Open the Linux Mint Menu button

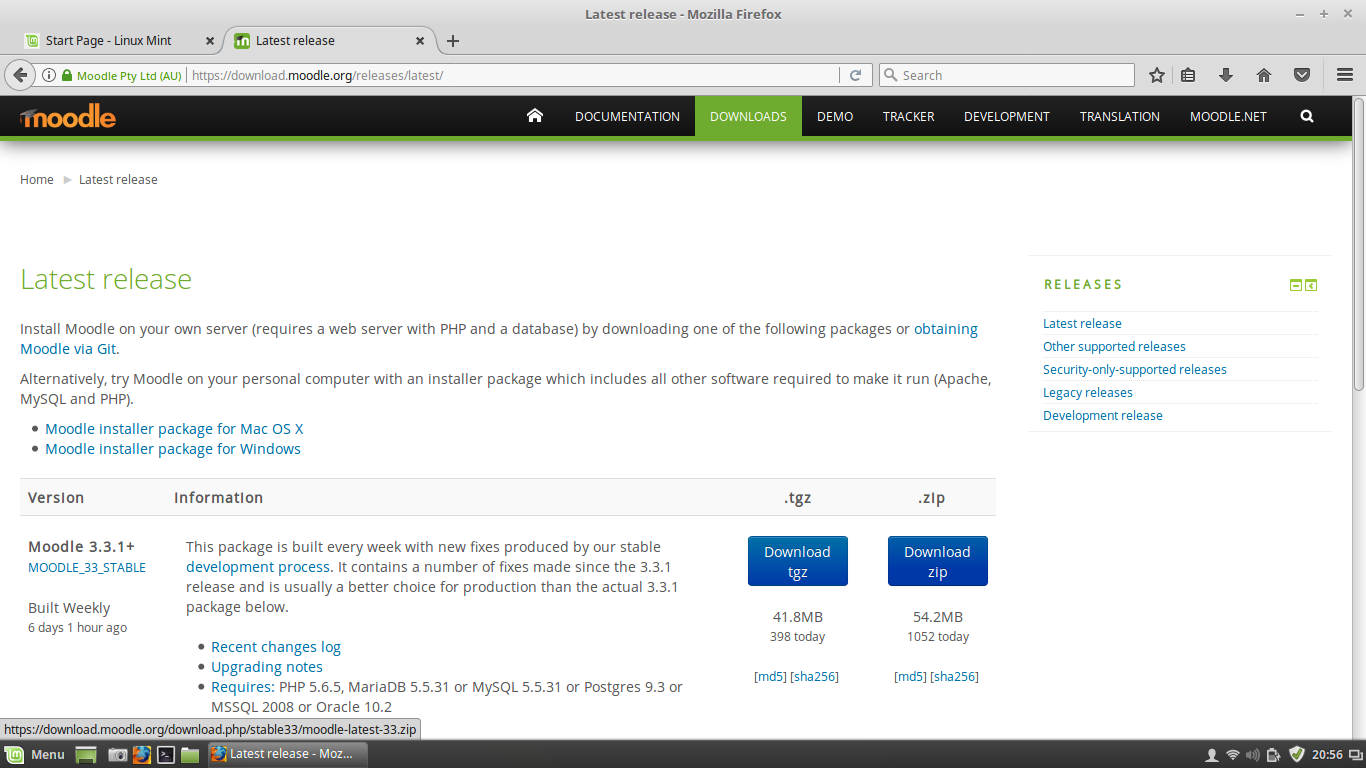coord(36,754)
